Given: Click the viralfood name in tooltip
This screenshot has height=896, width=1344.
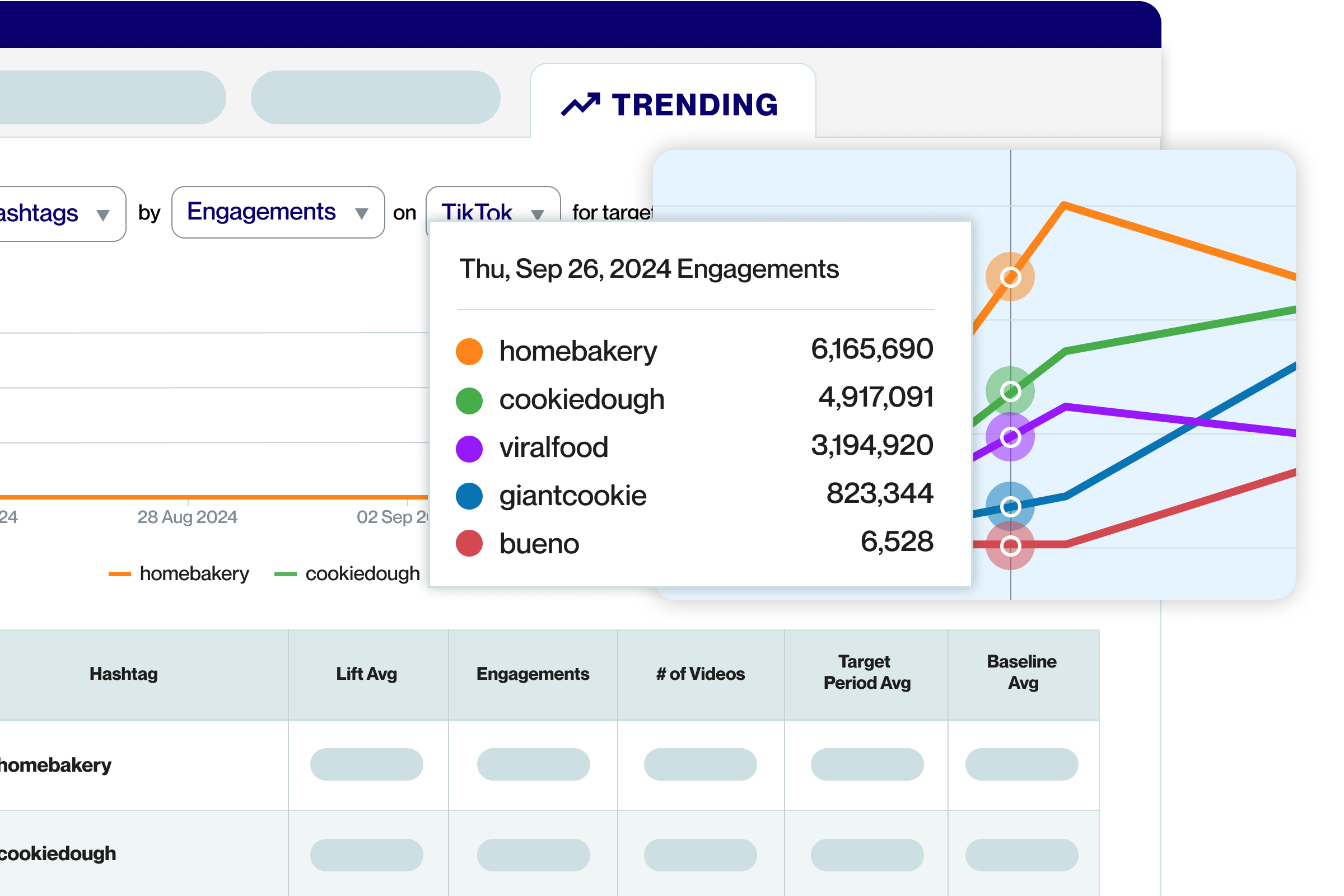Looking at the screenshot, I should (554, 447).
